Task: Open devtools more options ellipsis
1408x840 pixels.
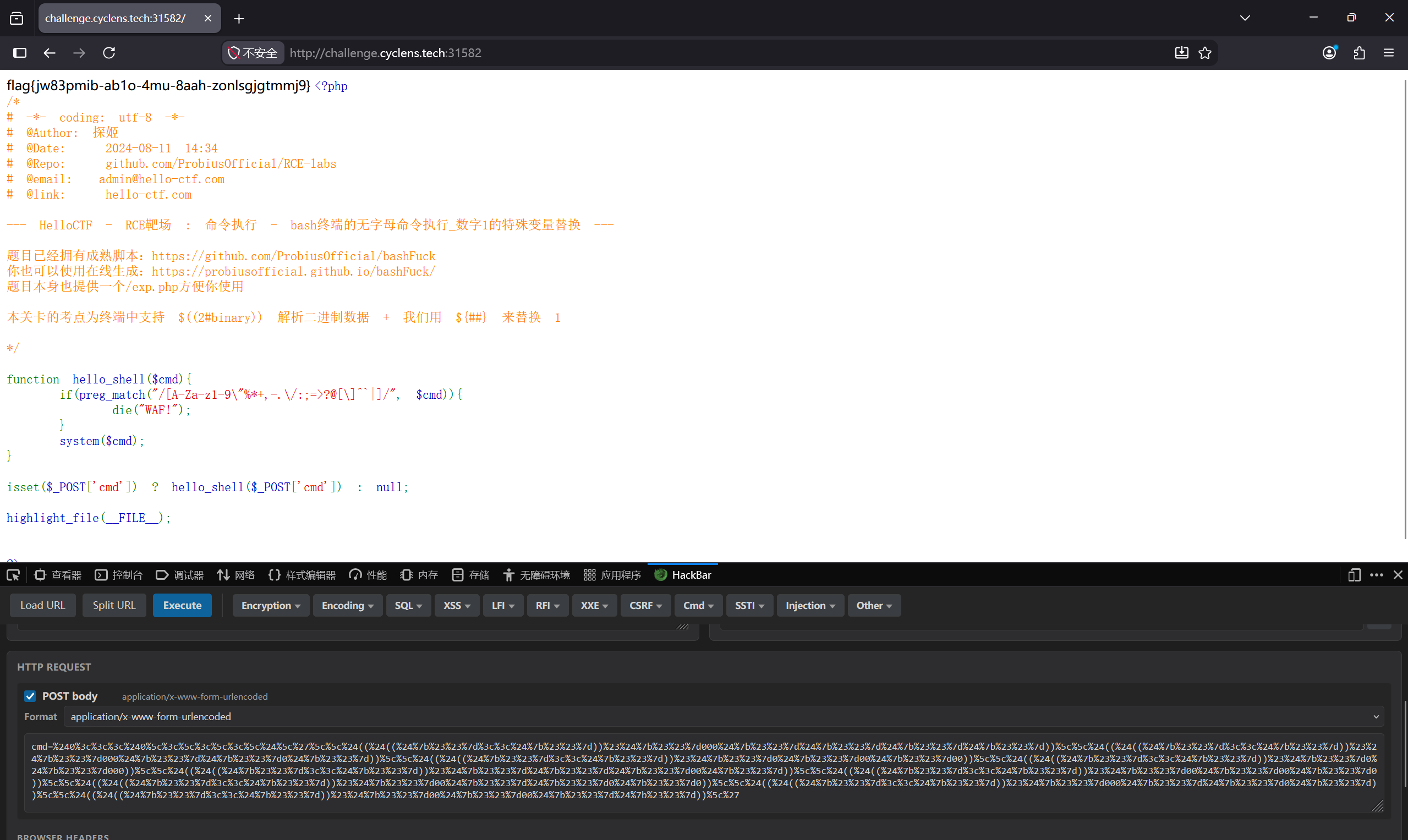Action: [1376, 575]
